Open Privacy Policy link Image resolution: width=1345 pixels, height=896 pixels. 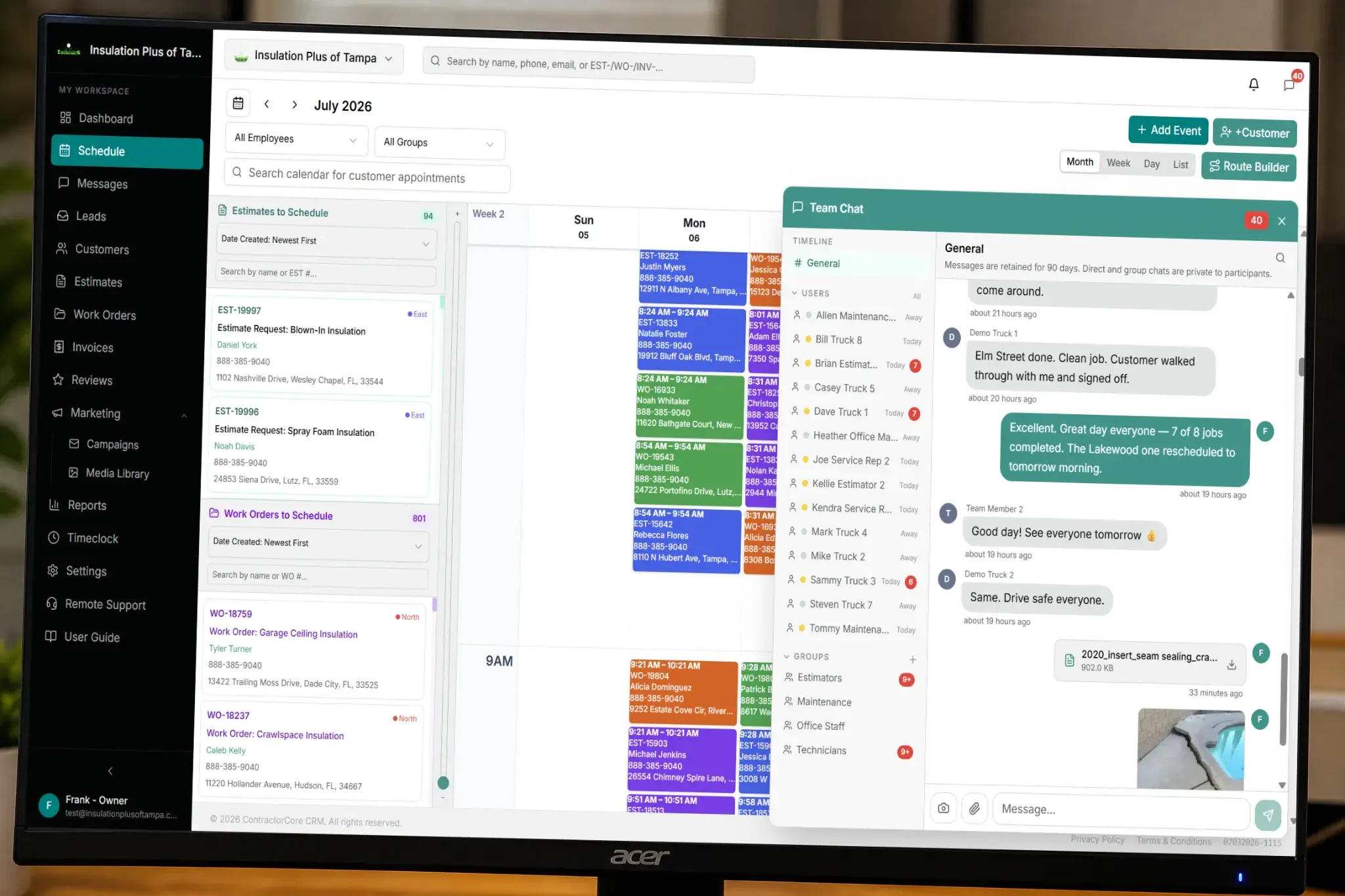point(1097,839)
